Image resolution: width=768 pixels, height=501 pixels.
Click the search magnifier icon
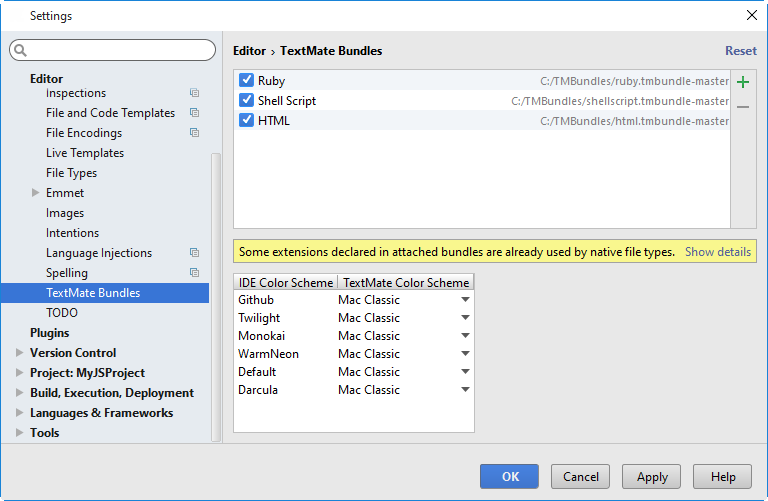click(22, 50)
